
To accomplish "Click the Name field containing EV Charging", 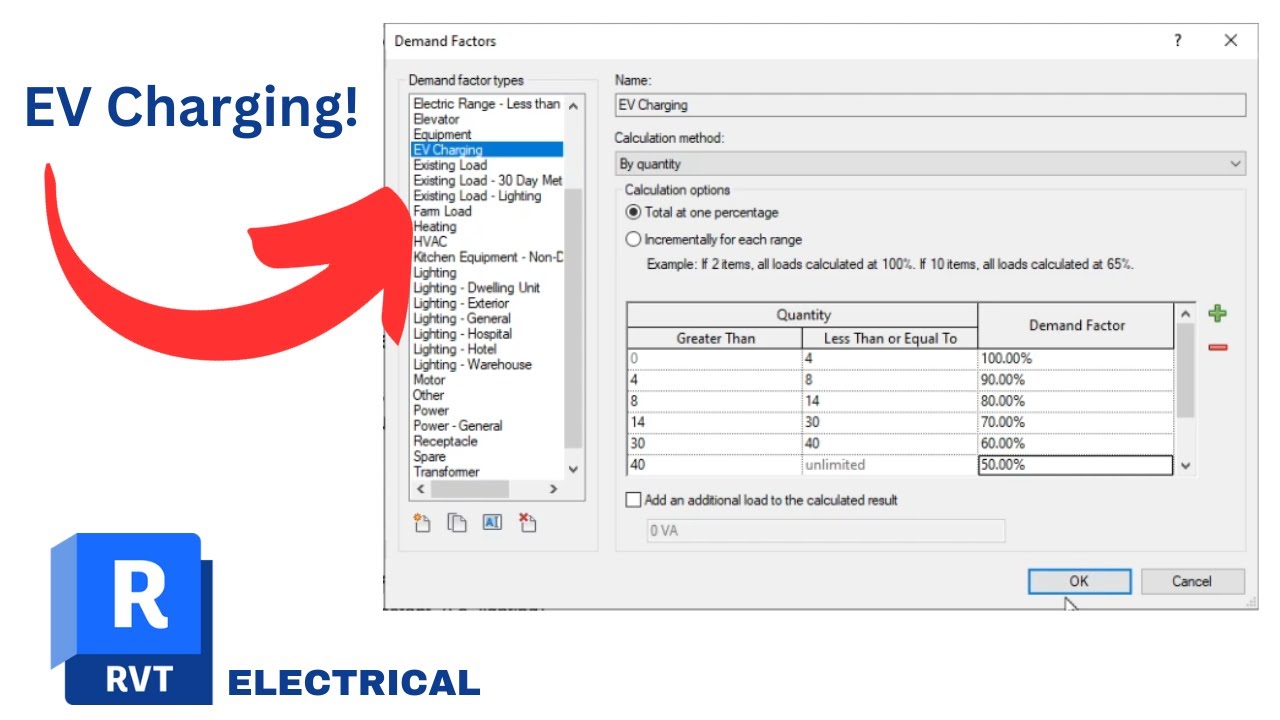I will click(x=930, y=105).
